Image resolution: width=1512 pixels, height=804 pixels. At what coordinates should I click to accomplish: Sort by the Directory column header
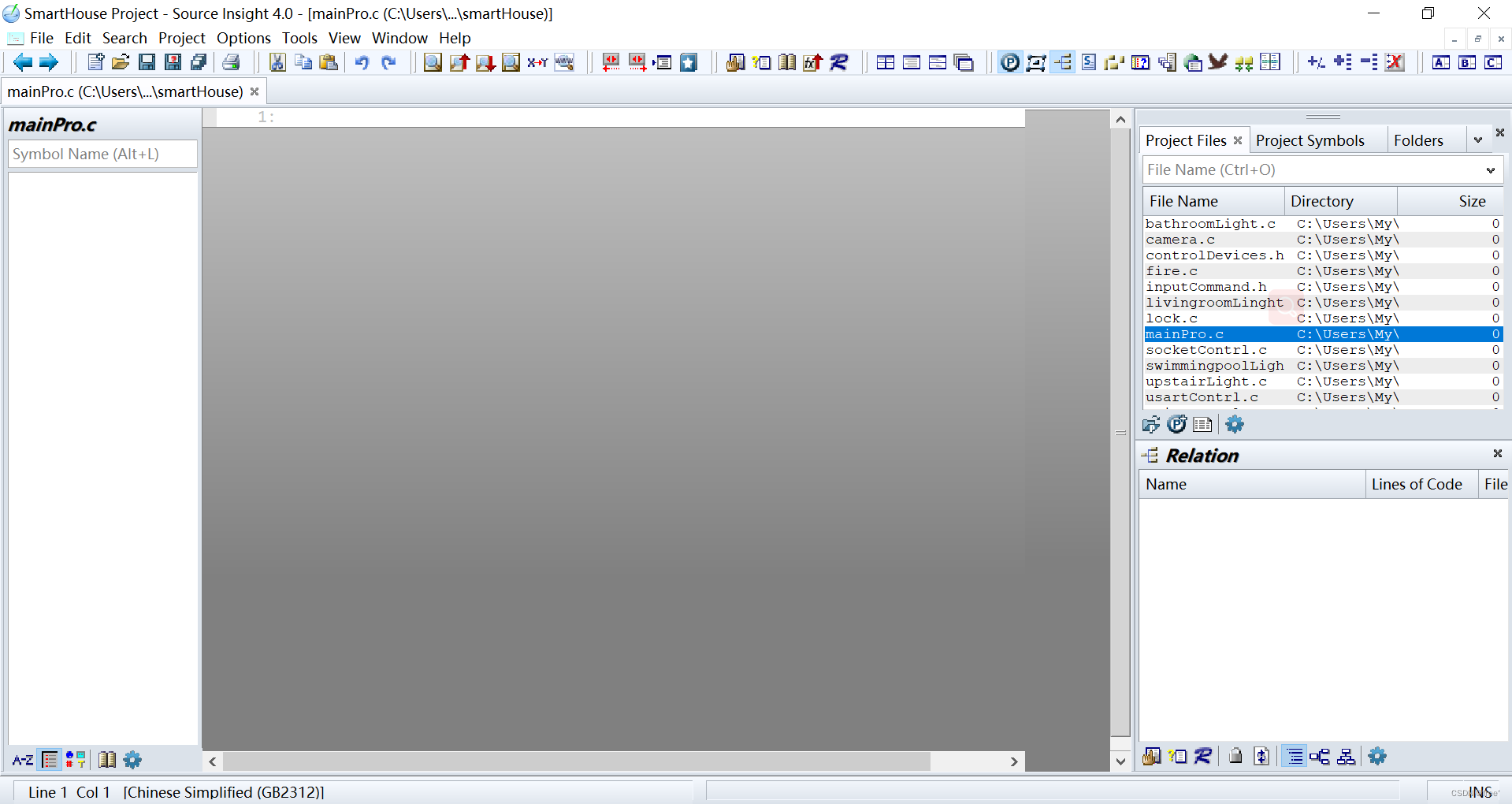1340,201
